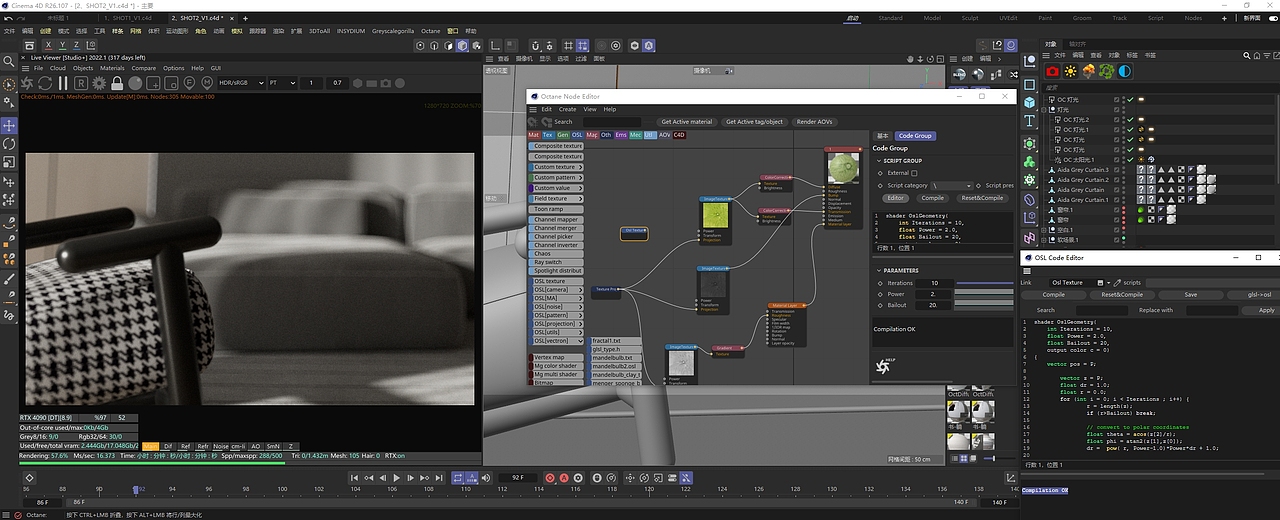Click the play button on timeline
The width and height of the screenshot is (1280, 520).
tap(396, 478)
